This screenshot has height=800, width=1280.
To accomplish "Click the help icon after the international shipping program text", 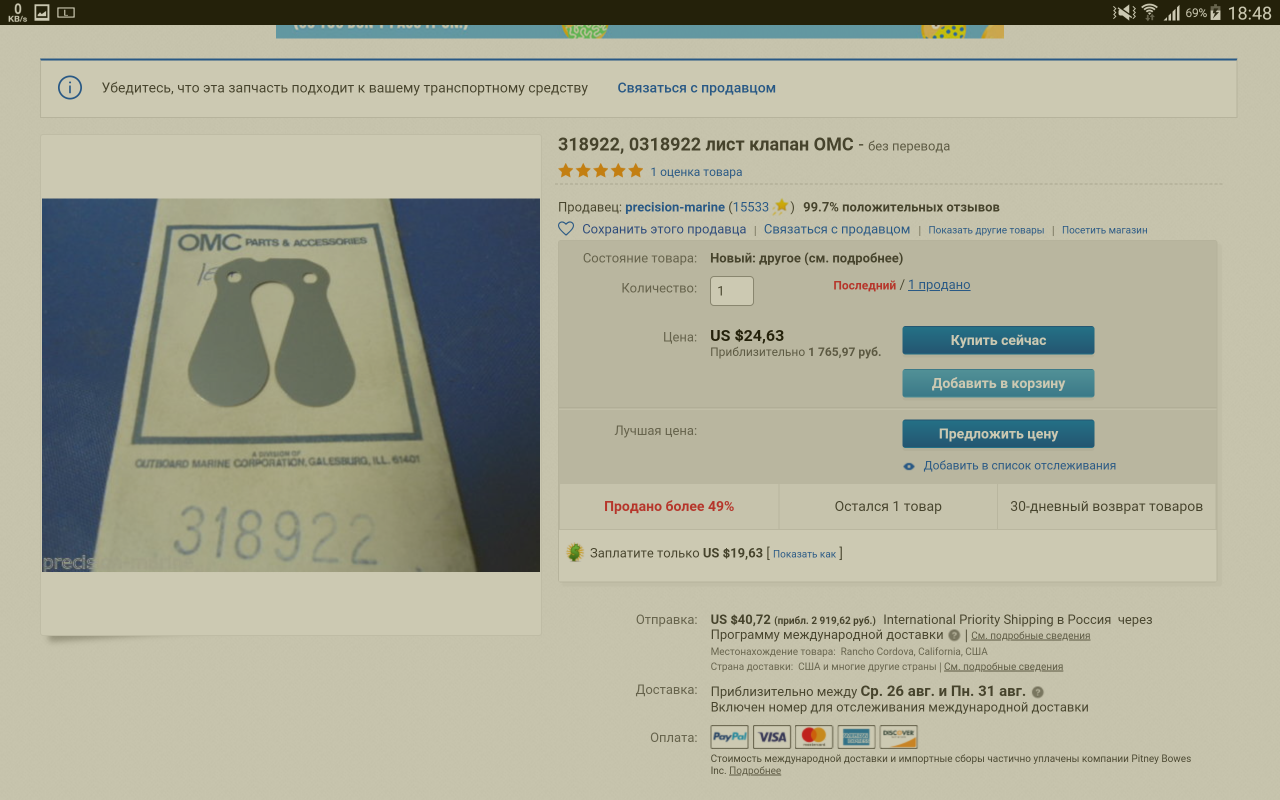I will (x=954, y=635).
